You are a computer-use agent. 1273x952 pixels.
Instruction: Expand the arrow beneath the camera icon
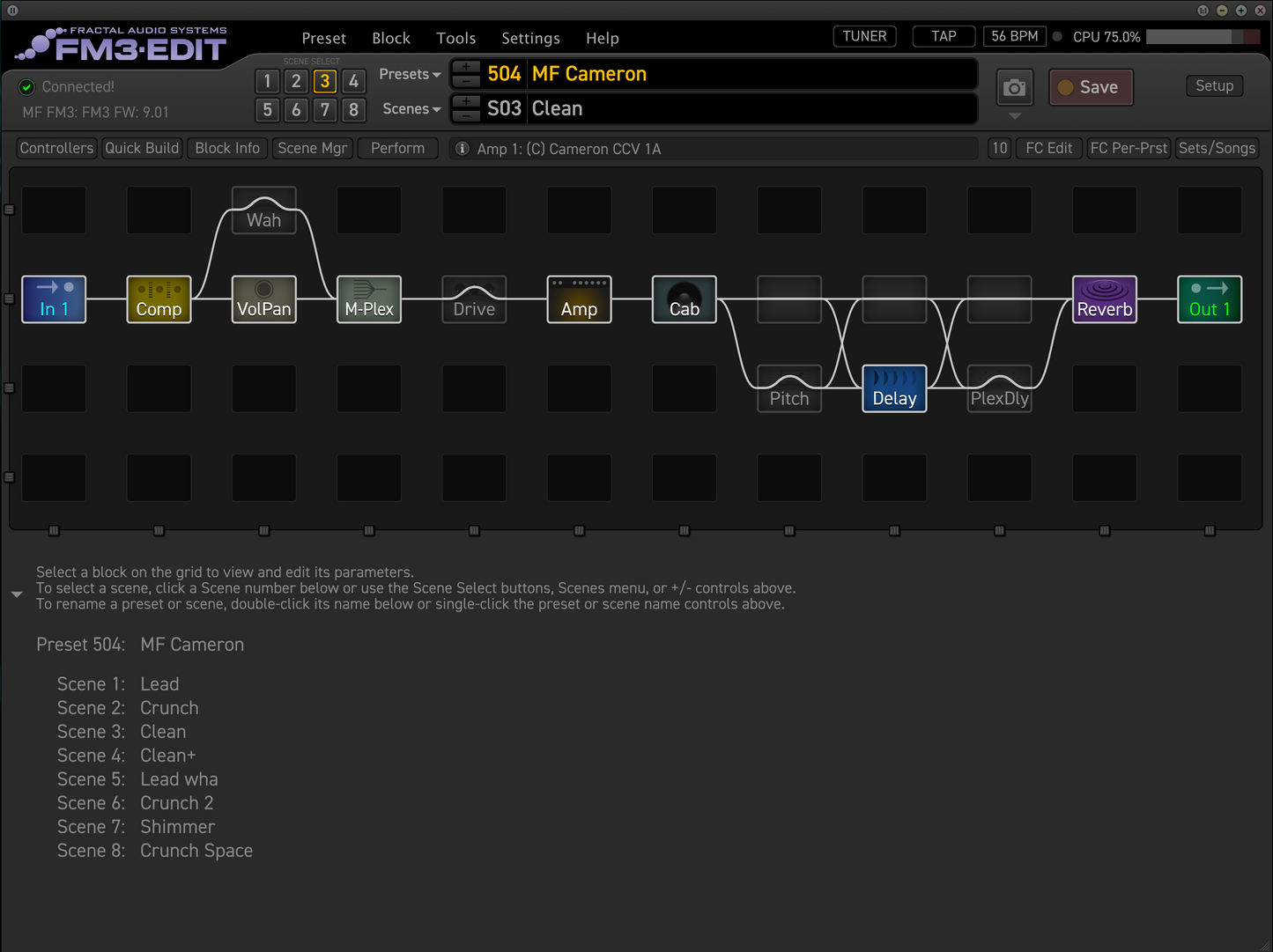click(1015, 116)
